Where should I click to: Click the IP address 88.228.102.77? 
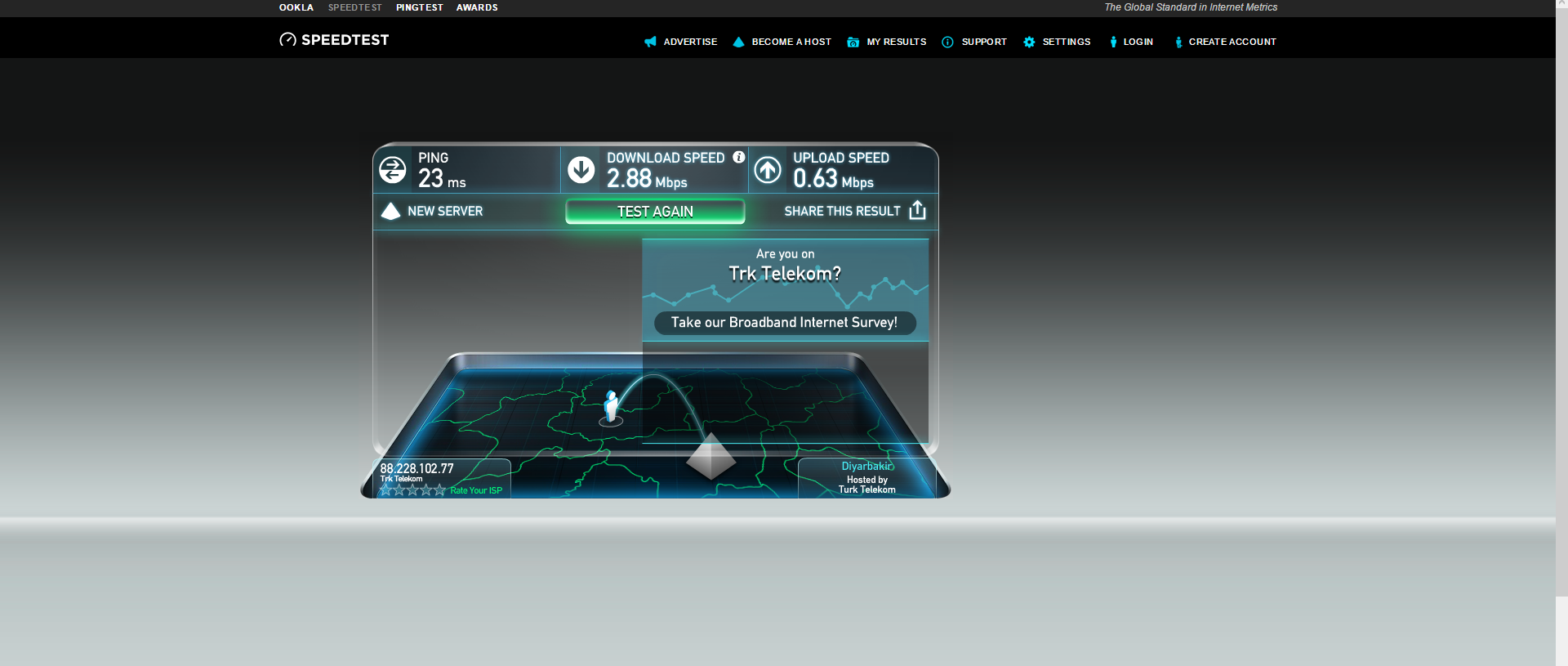416,468
